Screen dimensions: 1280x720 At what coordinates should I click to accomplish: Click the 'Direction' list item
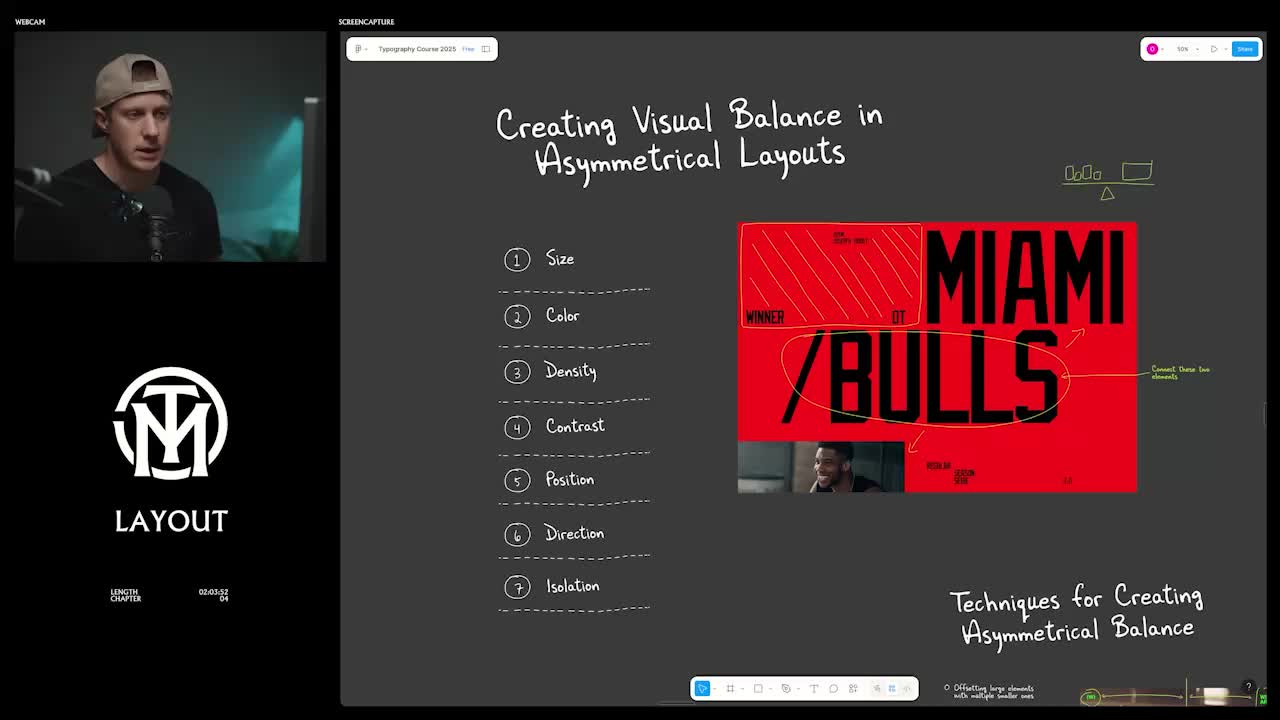574,533
